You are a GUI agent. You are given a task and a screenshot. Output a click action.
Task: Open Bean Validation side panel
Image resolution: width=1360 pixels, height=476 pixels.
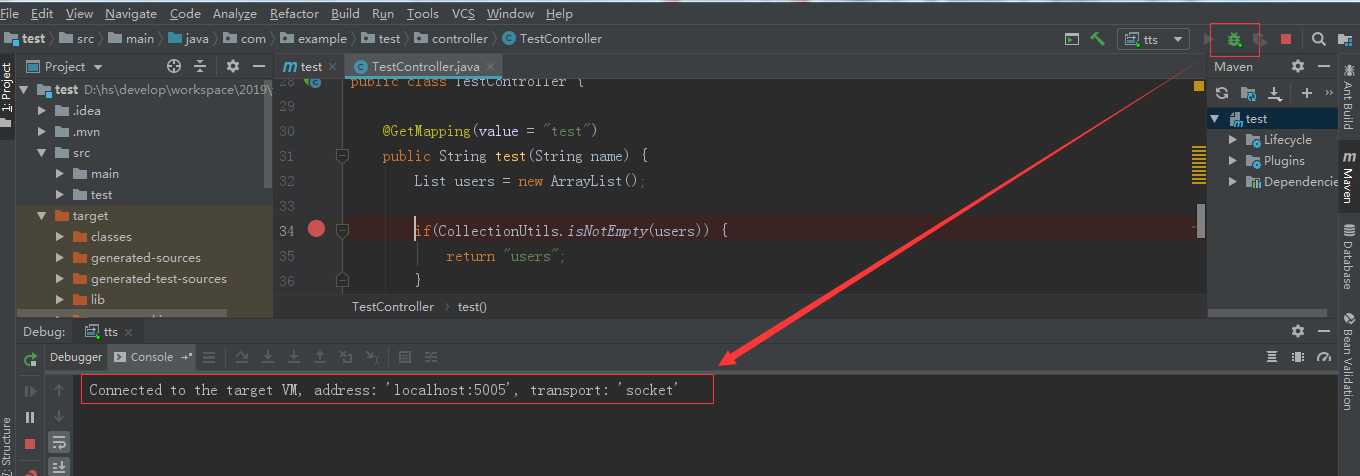(x=1348, y=362)
